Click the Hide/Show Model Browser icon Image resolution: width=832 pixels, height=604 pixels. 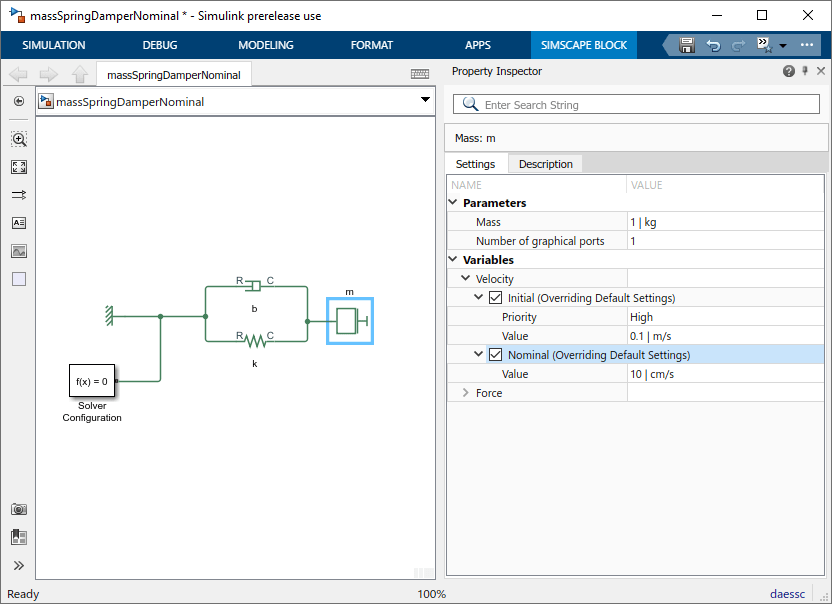(x=19, y=101)
